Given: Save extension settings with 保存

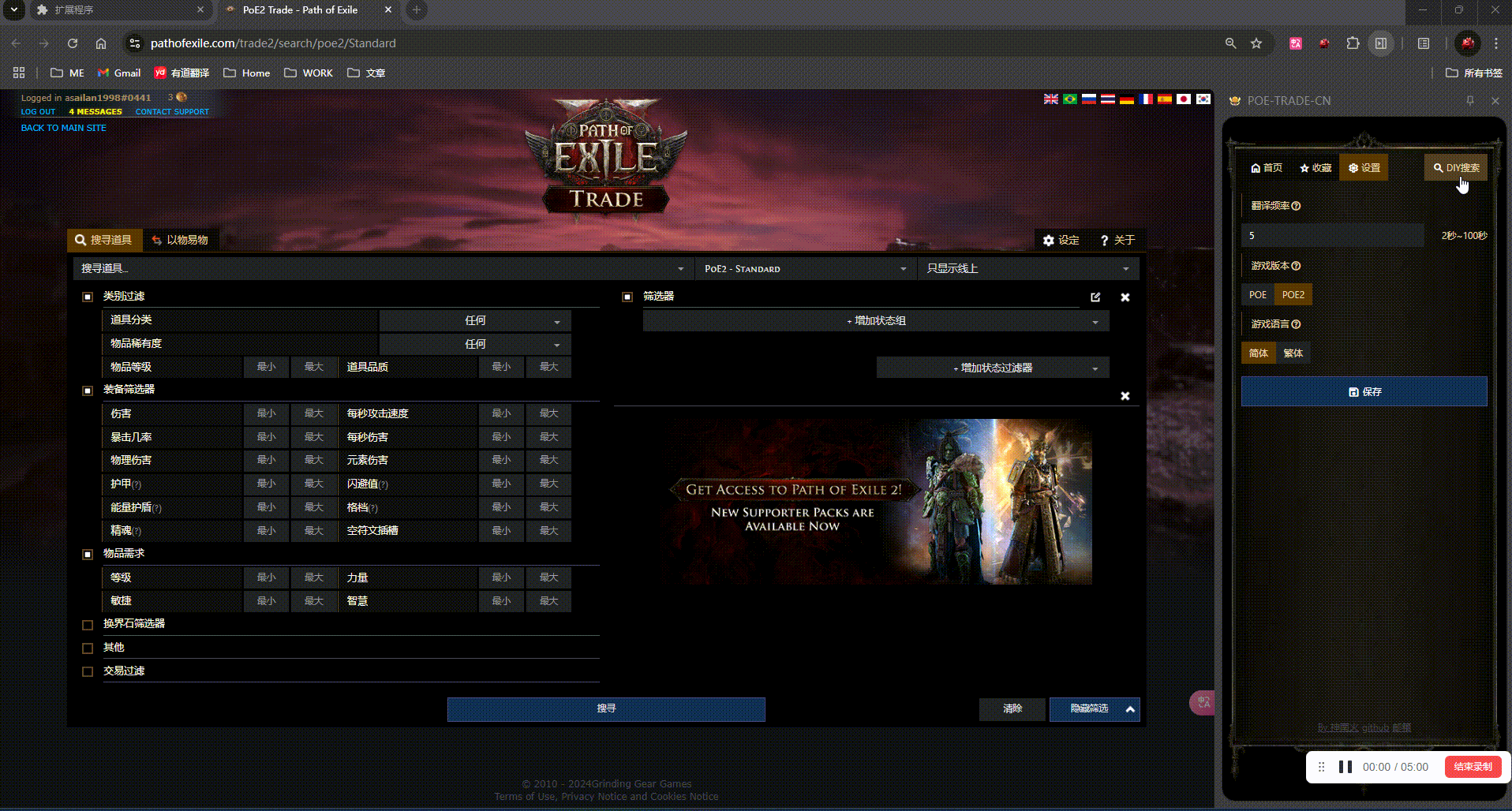Looking at the screenshot, I should pos(1364,391).
